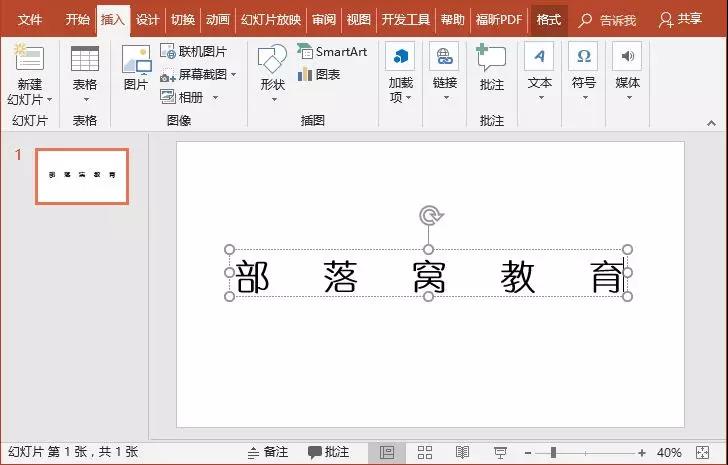
Task: Toggle Comments (批注) pane in status bar
Action: point(328,452)
